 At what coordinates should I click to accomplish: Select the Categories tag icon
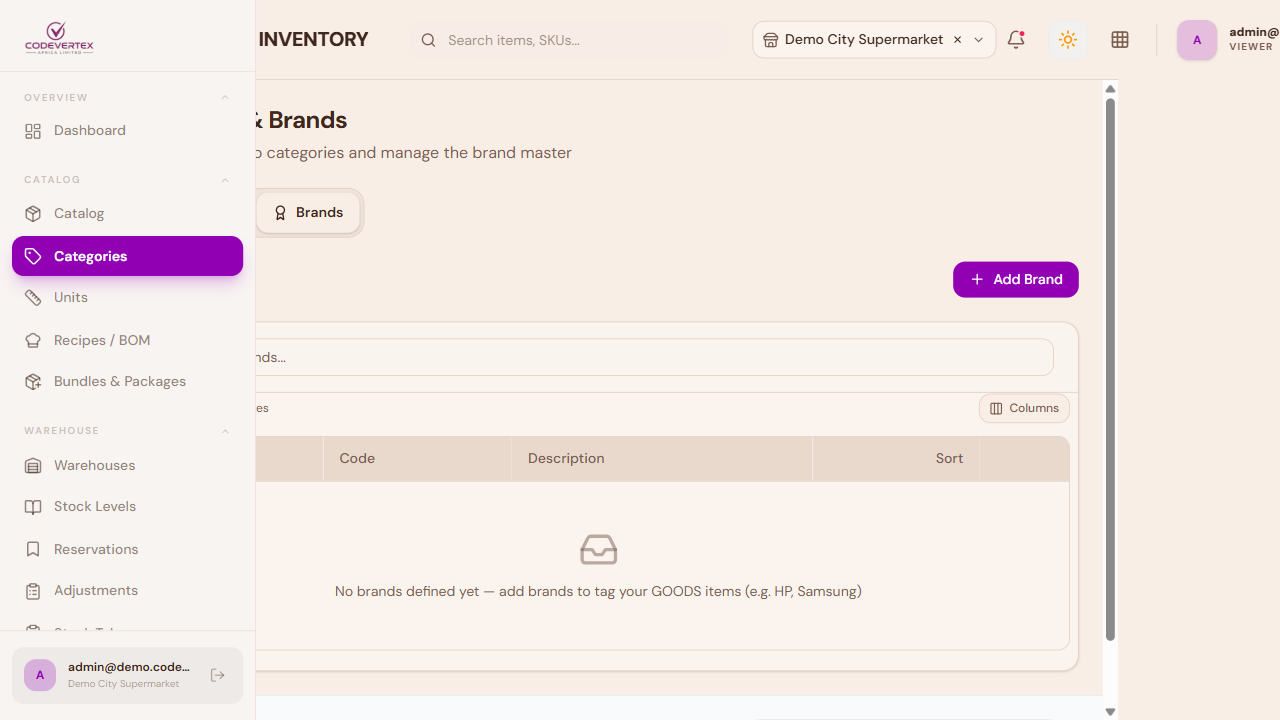point(33,256)
